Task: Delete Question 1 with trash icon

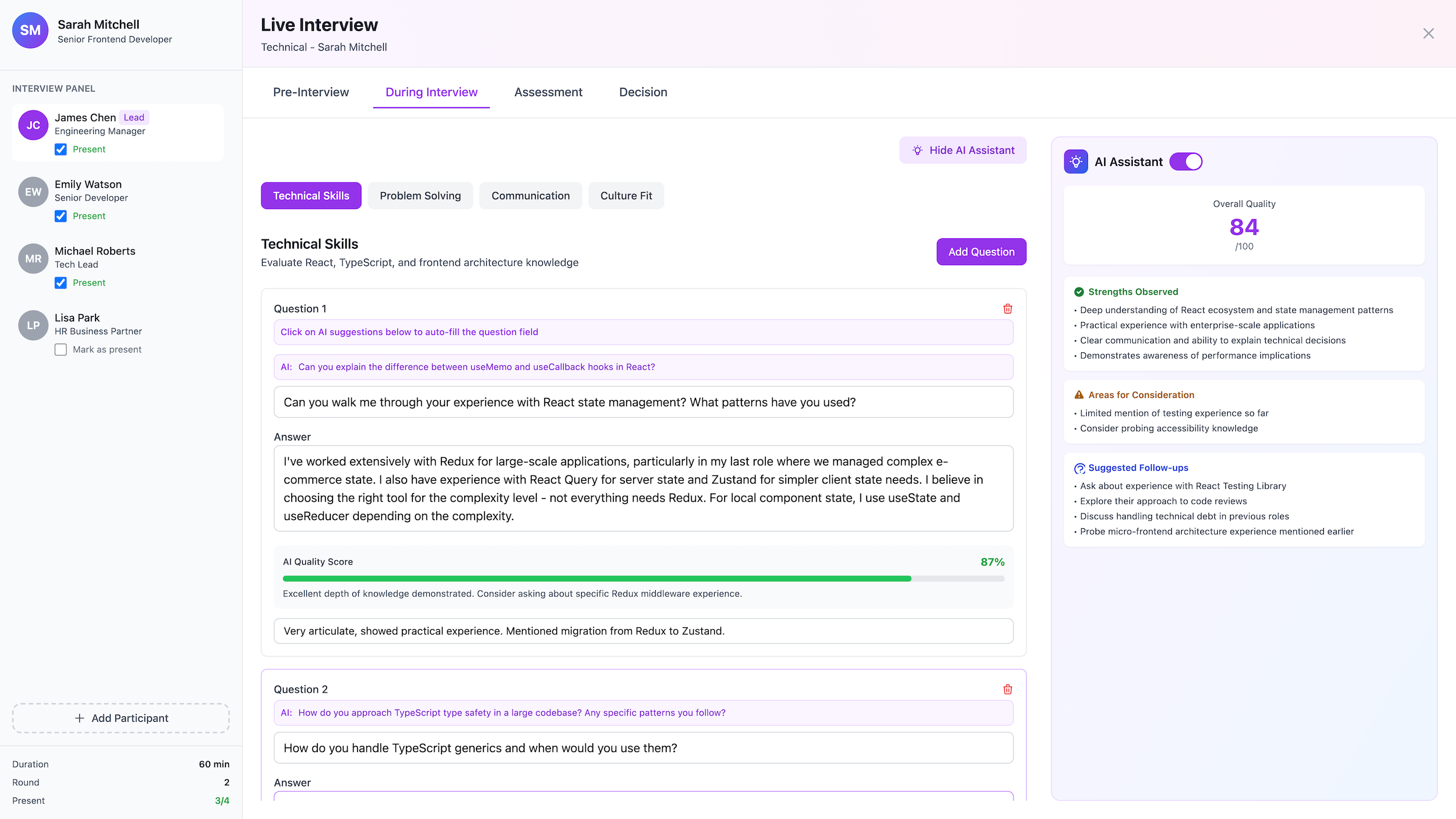Action: (1008, 309)
